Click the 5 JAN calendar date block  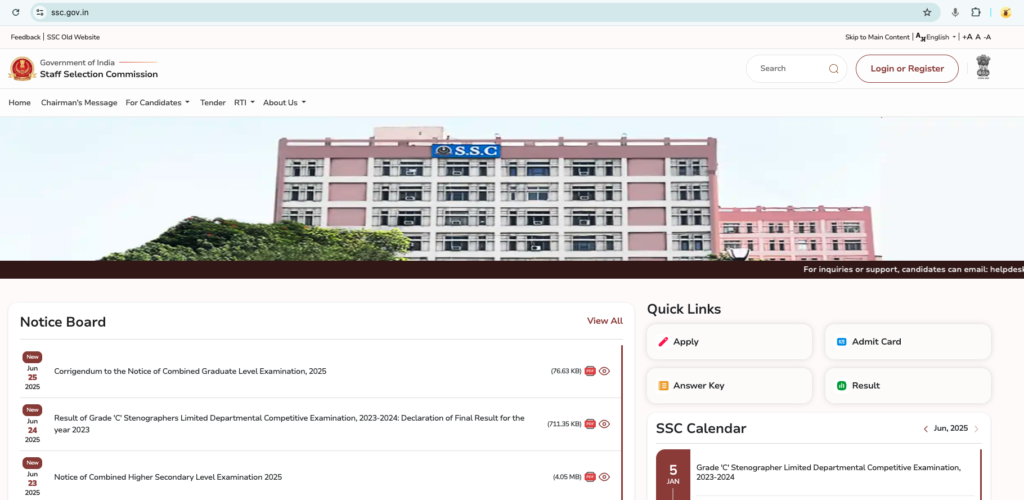point(673,475)
